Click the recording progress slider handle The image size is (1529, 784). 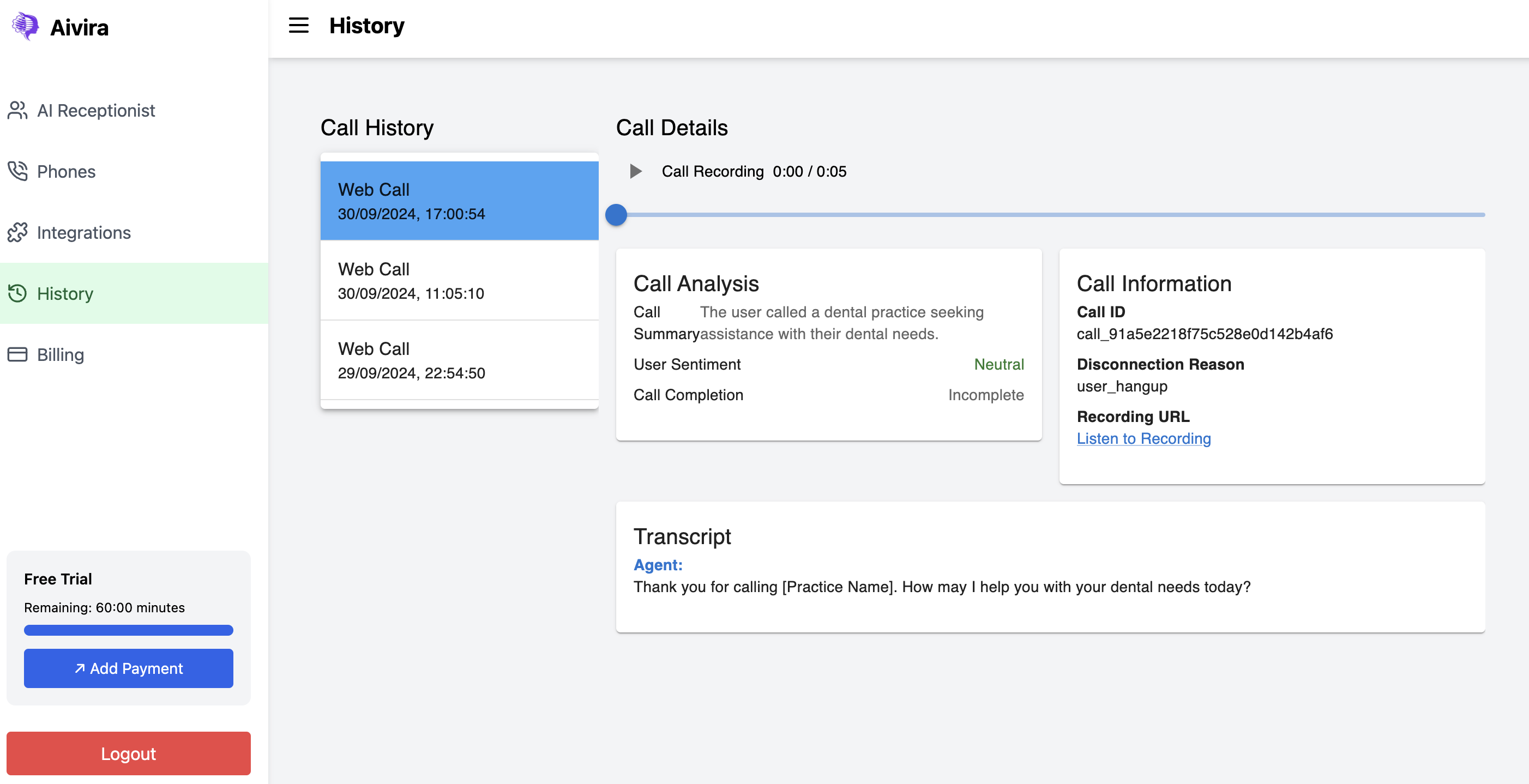(x=616, y=215)
